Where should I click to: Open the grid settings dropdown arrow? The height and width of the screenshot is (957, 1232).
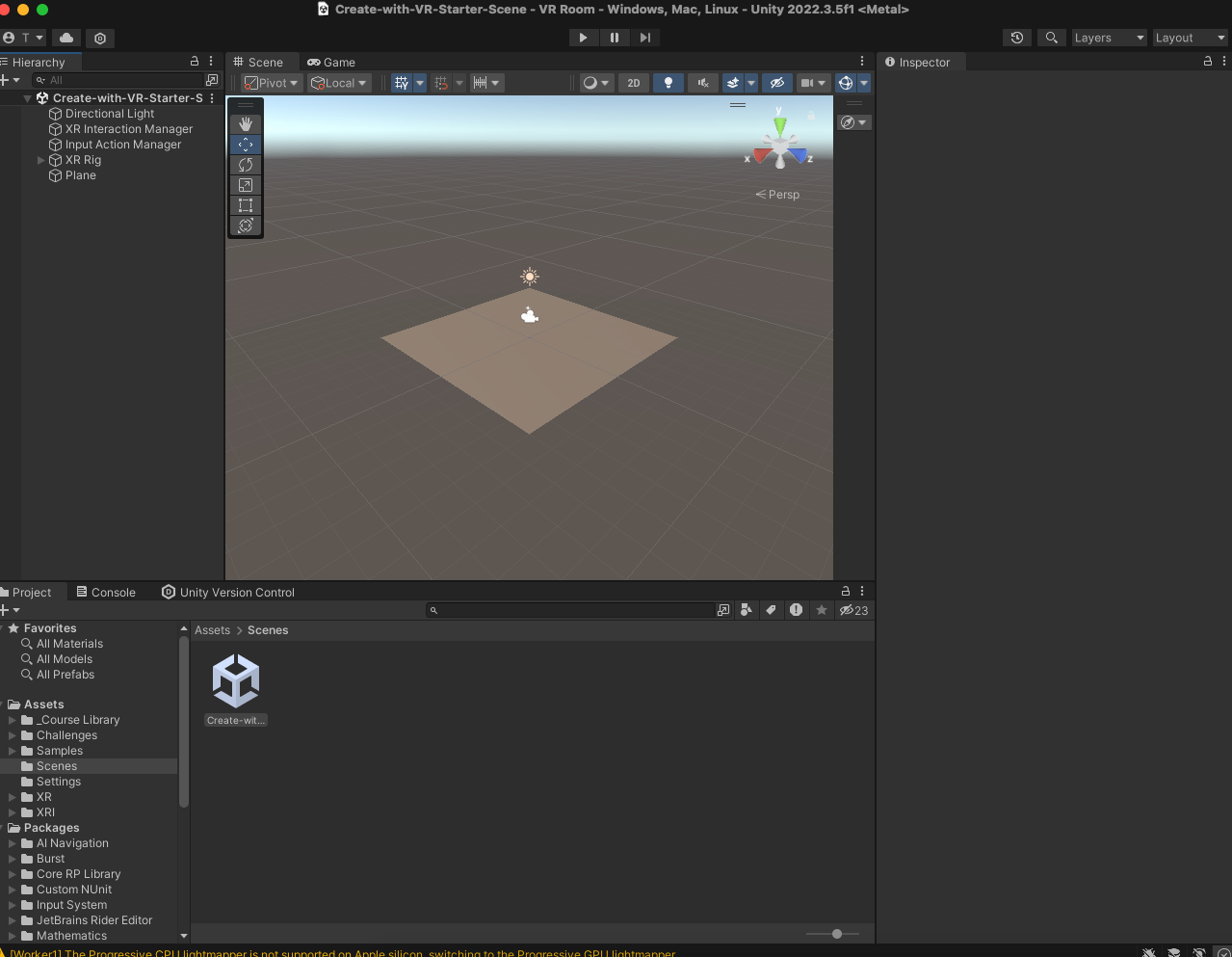420,83
